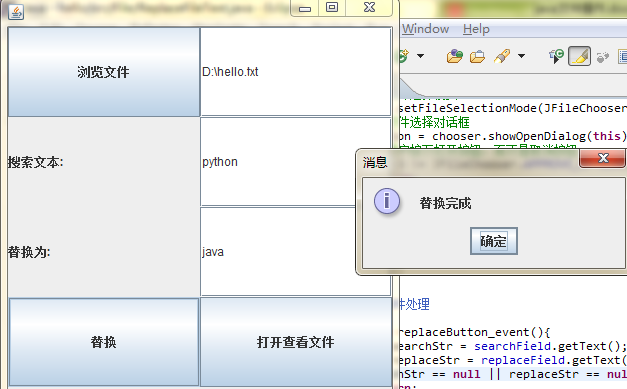Toggle Eclipse's breadcrumb icon with green C
This screenshot has height=389, width=627.
(x=556, y=56)
